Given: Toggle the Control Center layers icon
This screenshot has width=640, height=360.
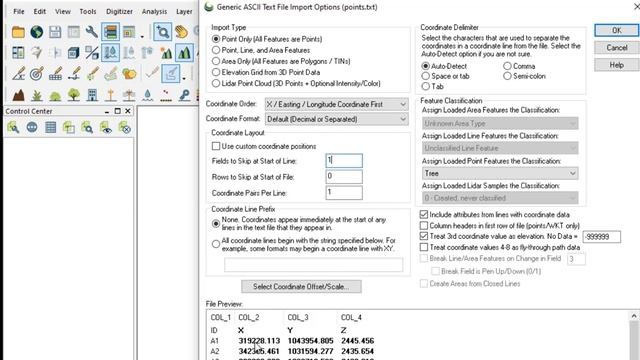Looking at the screenshot, I should pyautogui.click(x=111, y=32).
